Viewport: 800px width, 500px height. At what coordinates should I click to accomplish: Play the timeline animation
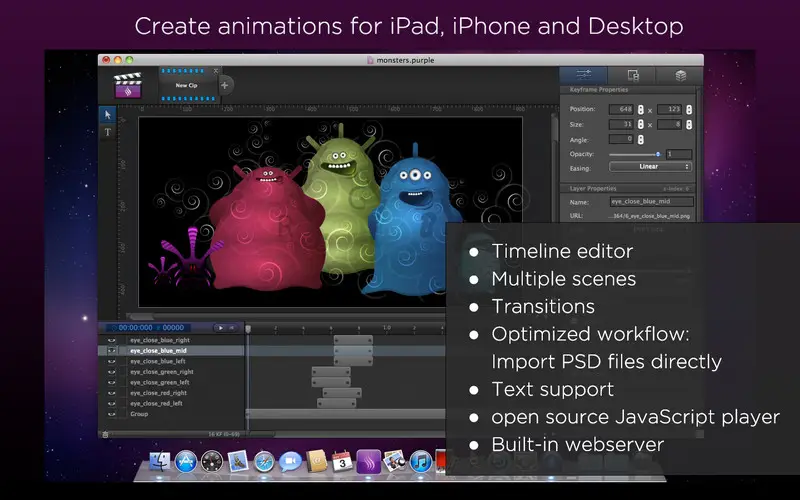click(221, 328)
